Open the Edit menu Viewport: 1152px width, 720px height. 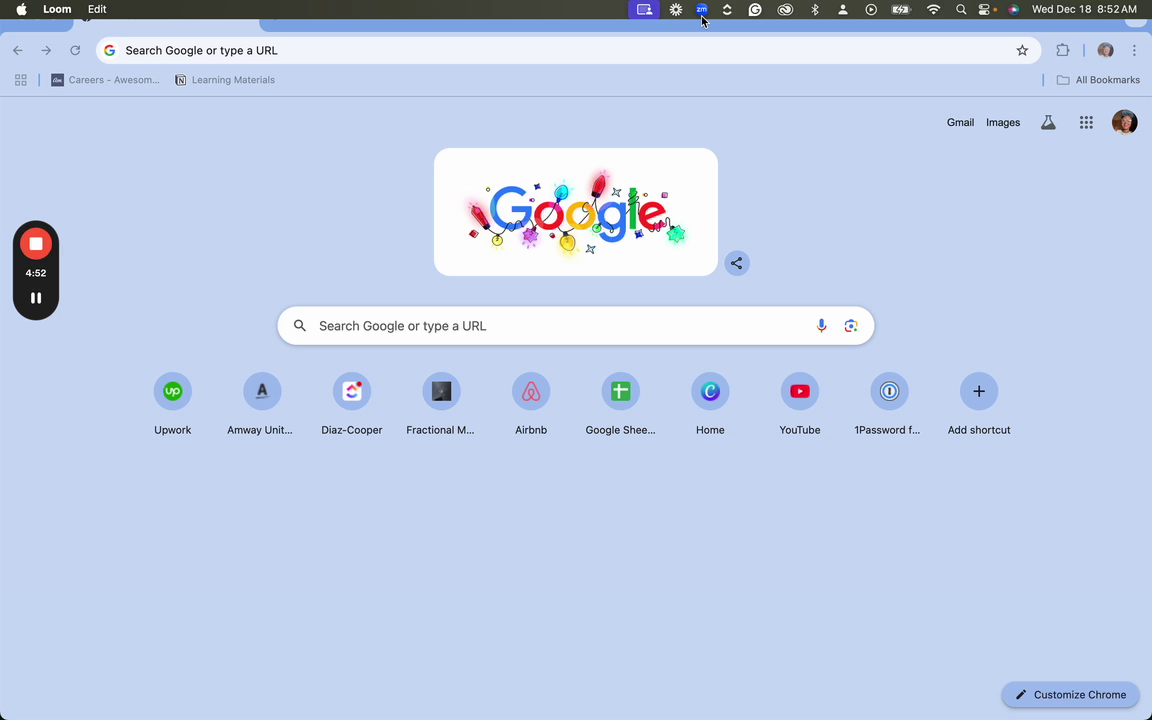(97, 10)
